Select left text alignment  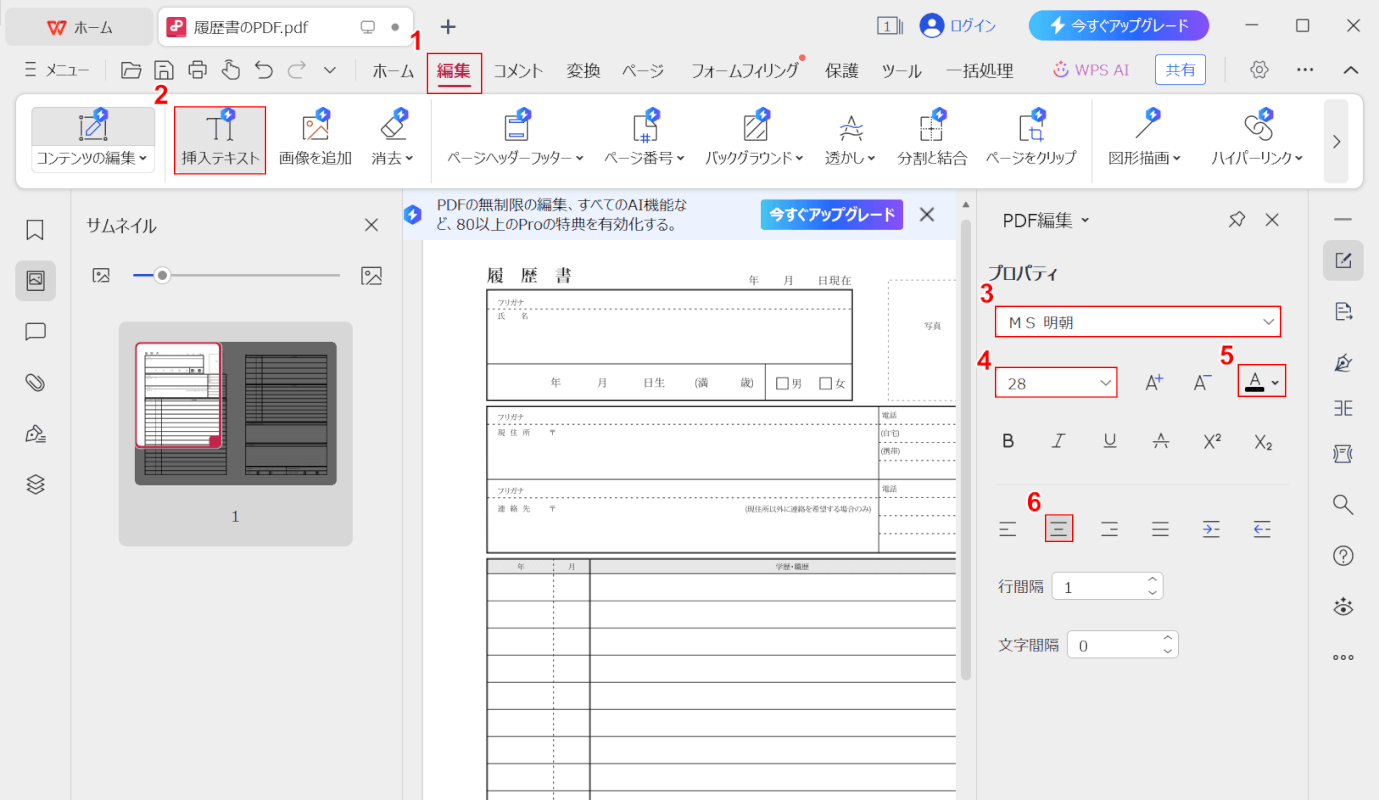coord(1008,528)
